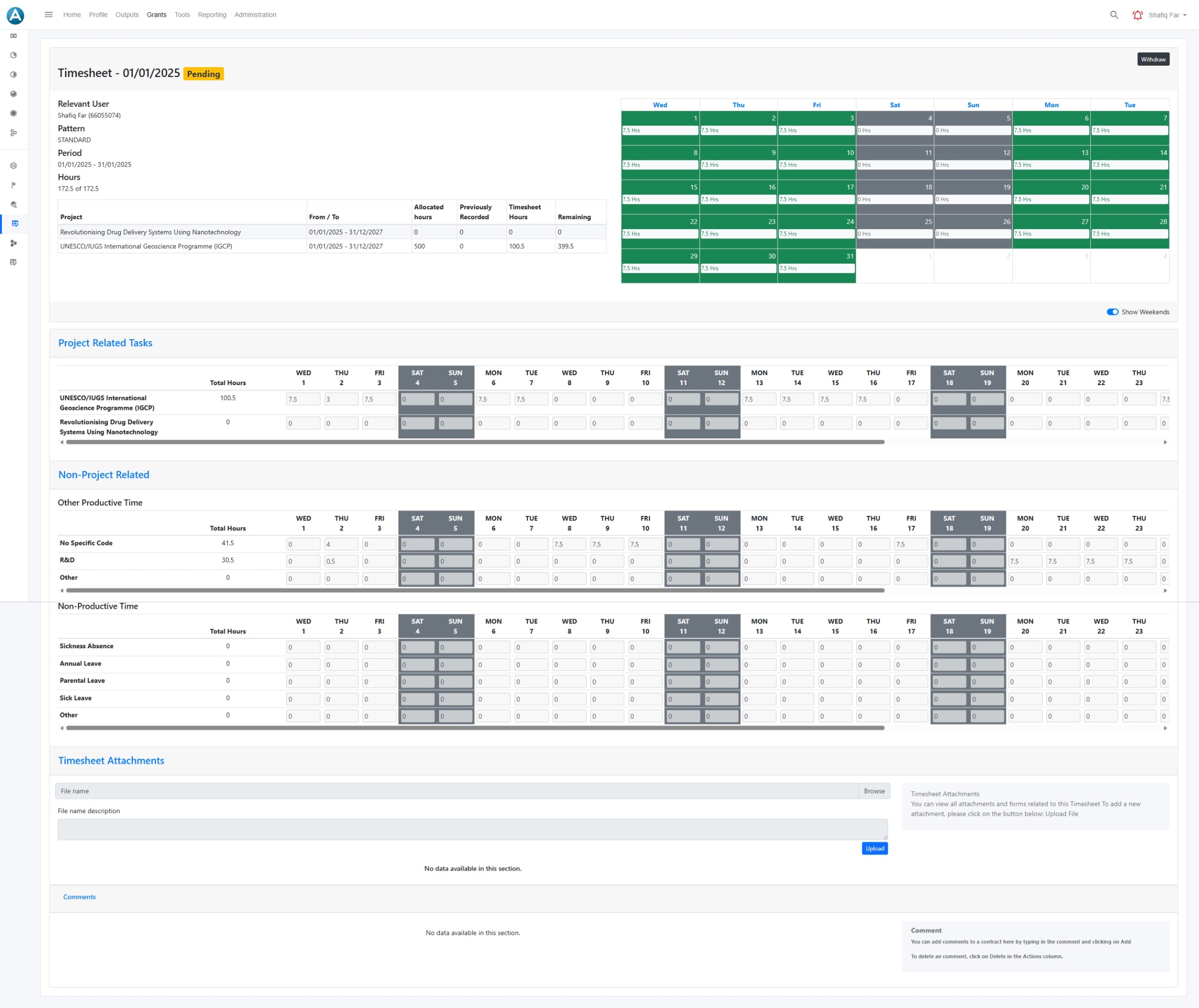Click the hexagon 20 sidebar icon
This screenshot has height=1008, width=1199.
click(x=14, y=166)
